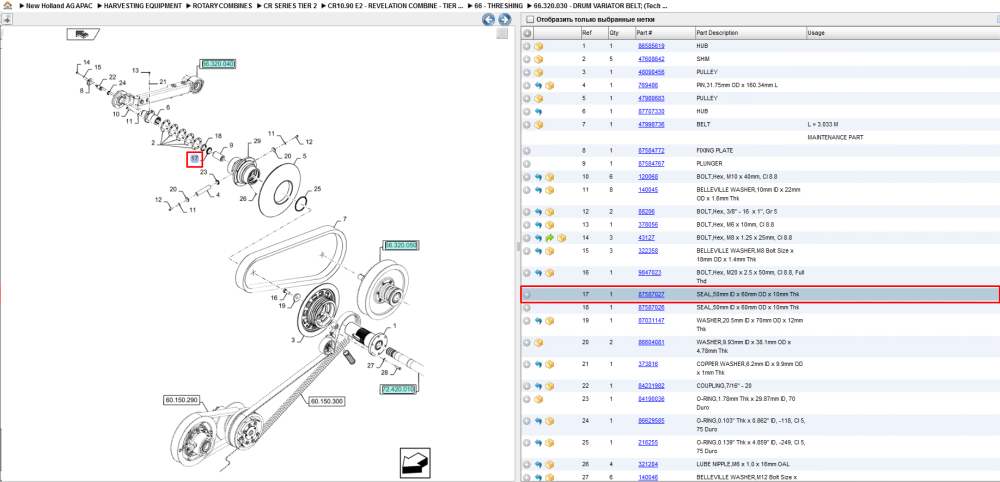The width and height of the screenshot is (1000, 482).
Task: Click the blue arrow icon for part 378056
Action: point(538,225)
